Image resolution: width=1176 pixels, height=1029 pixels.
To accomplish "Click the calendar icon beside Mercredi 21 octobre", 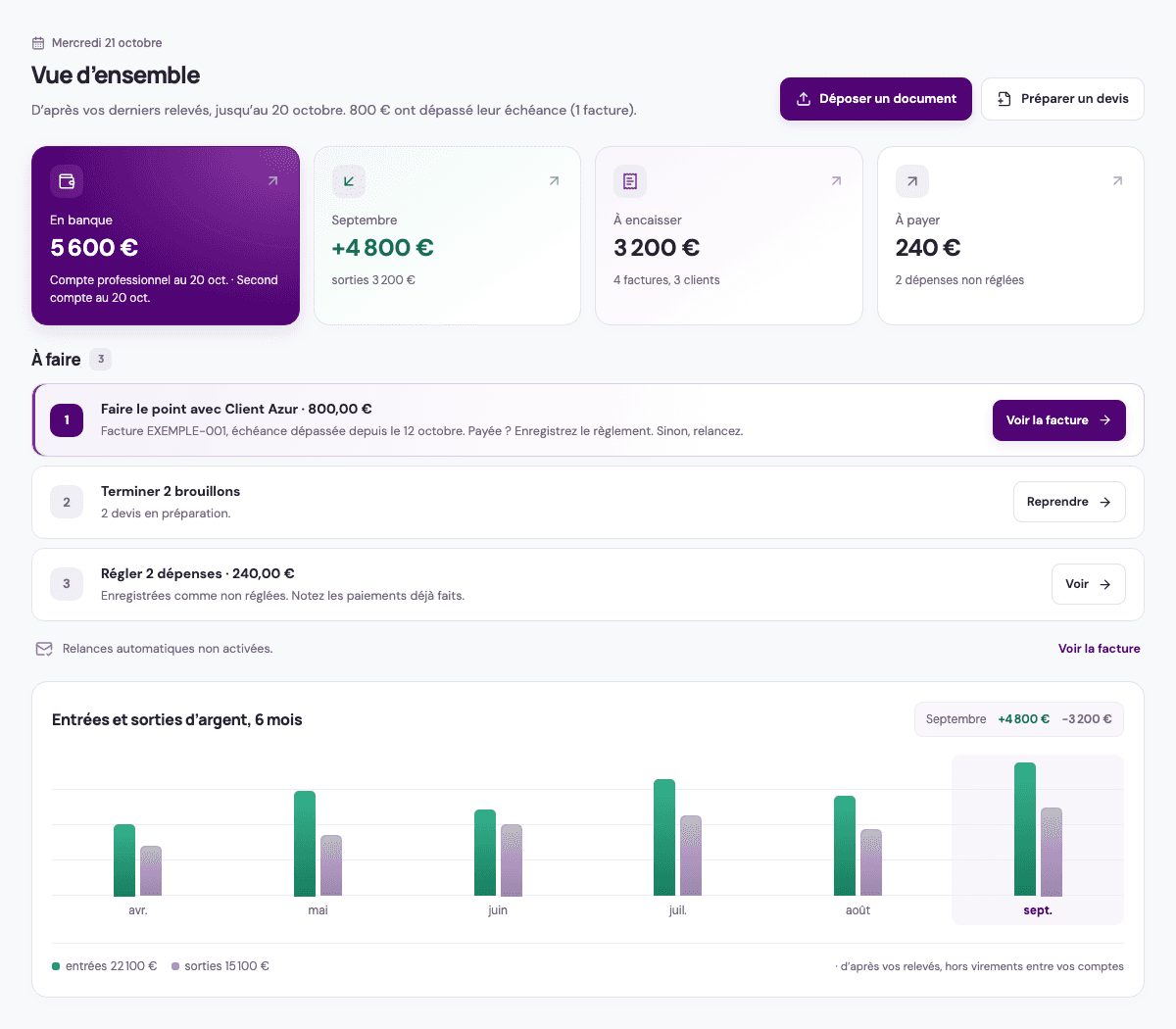I will [x=38, y=43].
